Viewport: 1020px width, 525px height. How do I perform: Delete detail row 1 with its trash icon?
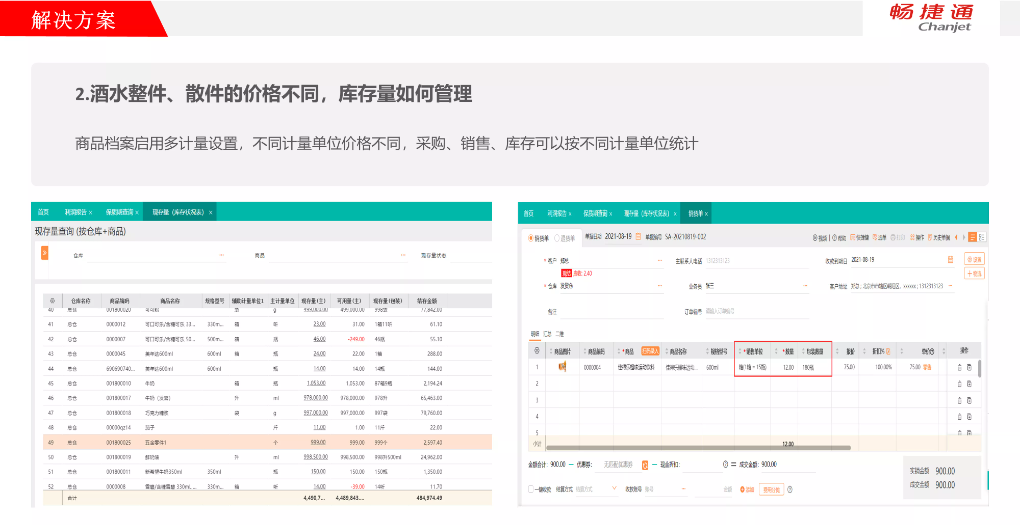(959, 367)
